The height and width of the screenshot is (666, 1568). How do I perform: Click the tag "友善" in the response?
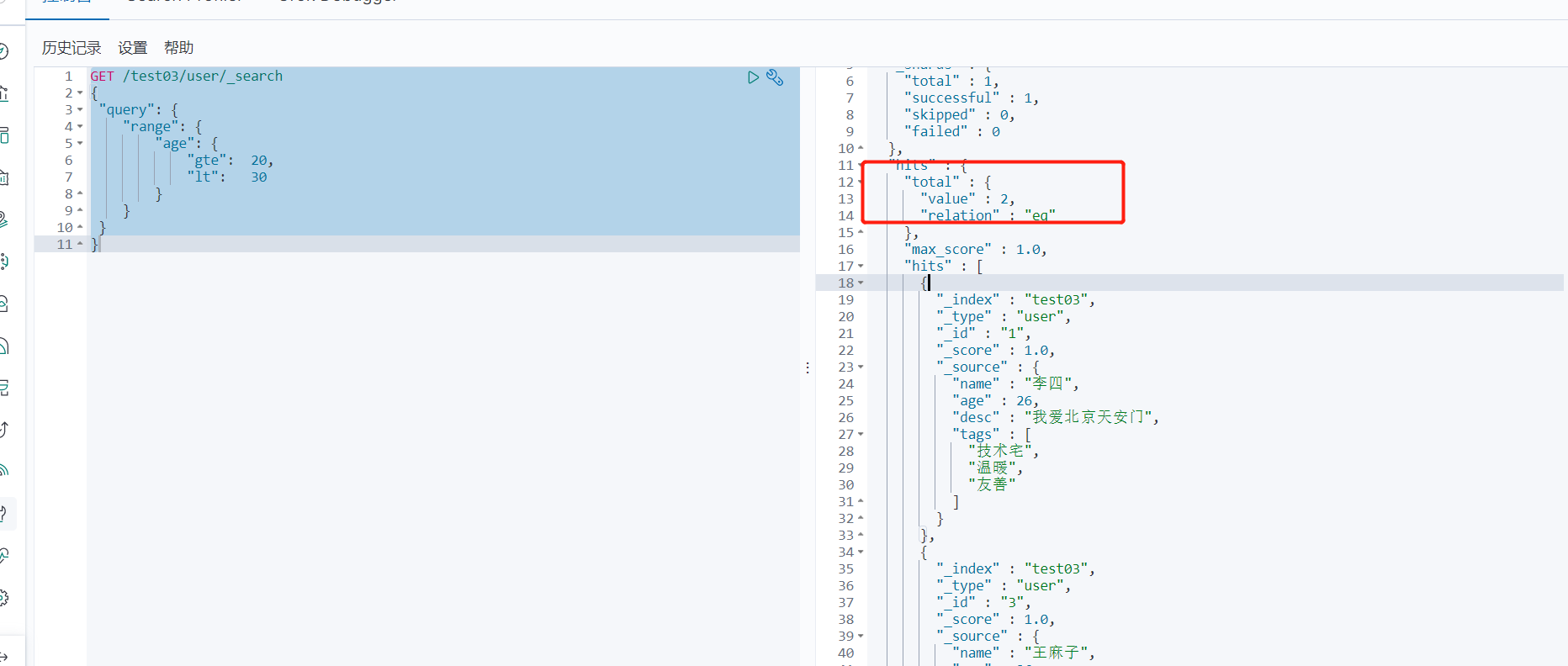coord(993,484)
